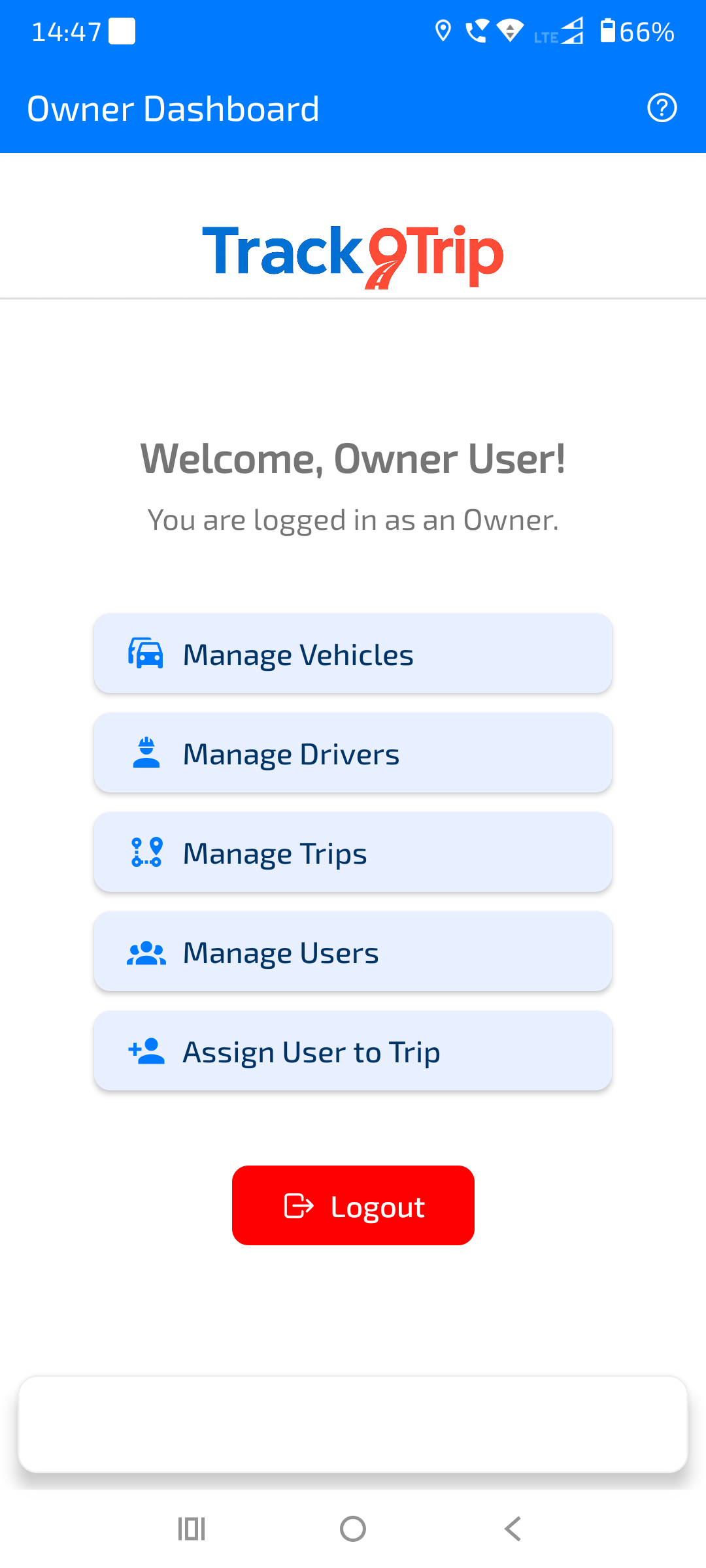706x1568 pixels.
Task: Tap the Owner Dashboard title
Action: (173, 108)
